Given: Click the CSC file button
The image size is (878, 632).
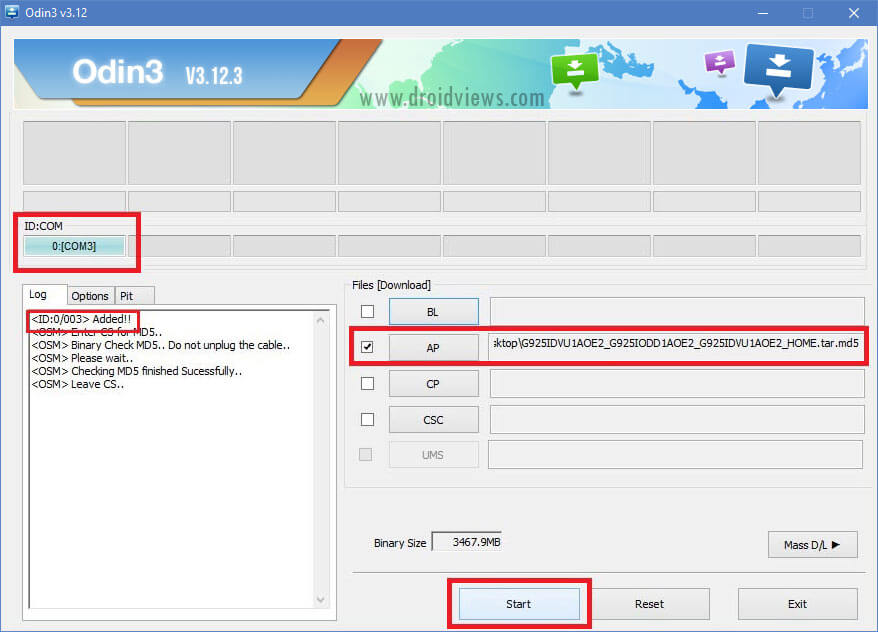Looking at the screenshot, I should (433, 420).
